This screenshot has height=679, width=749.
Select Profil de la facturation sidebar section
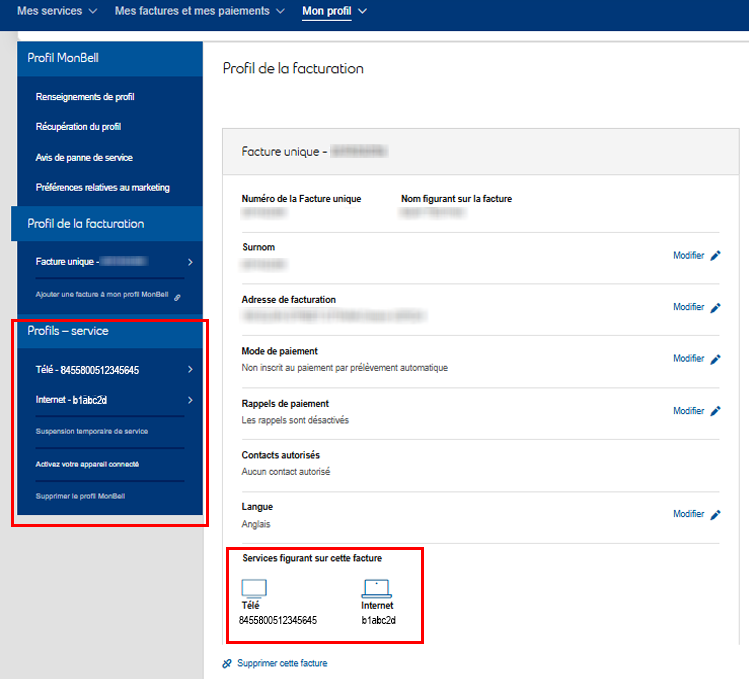107,224
